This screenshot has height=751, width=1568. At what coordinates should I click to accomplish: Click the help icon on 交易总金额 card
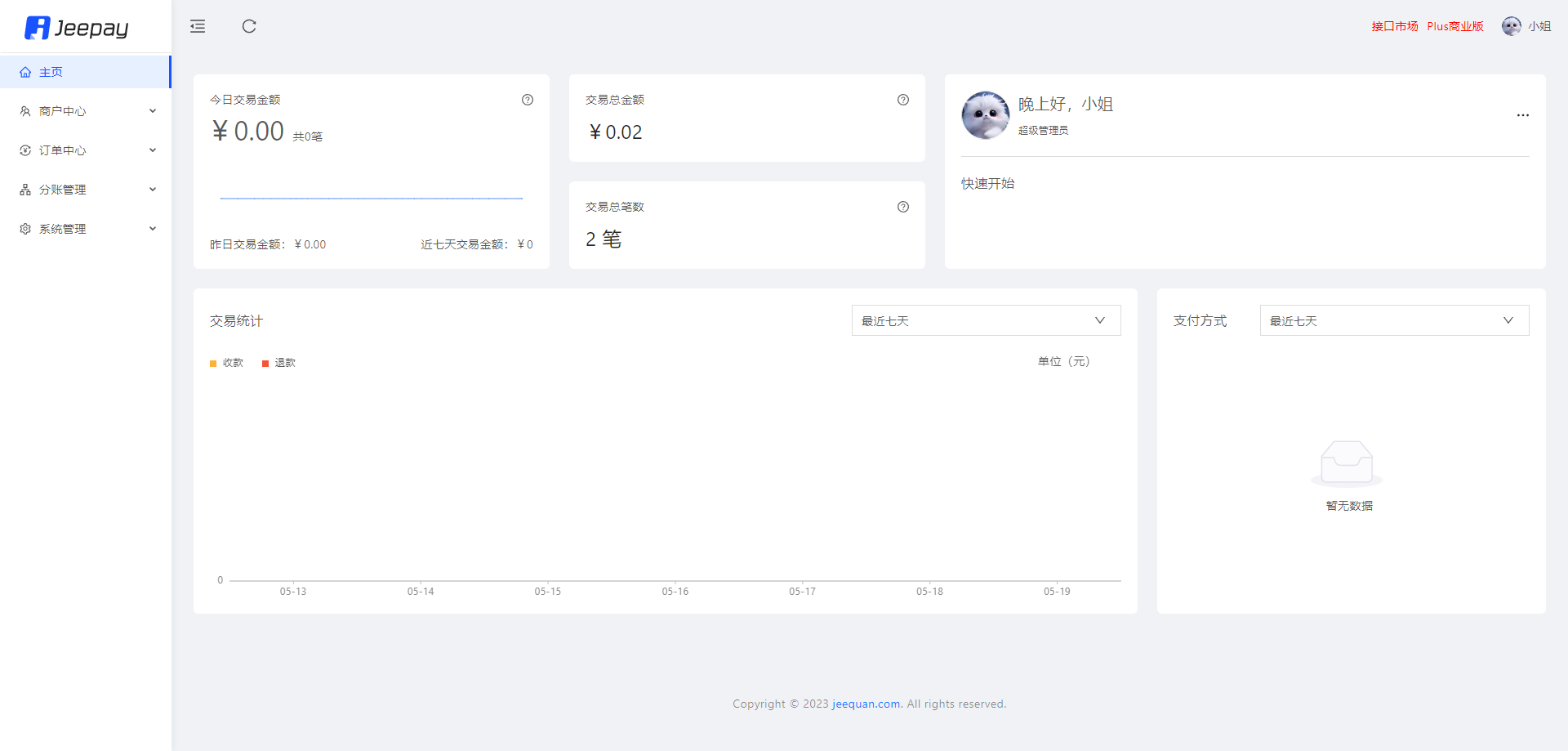coord(903,100)
